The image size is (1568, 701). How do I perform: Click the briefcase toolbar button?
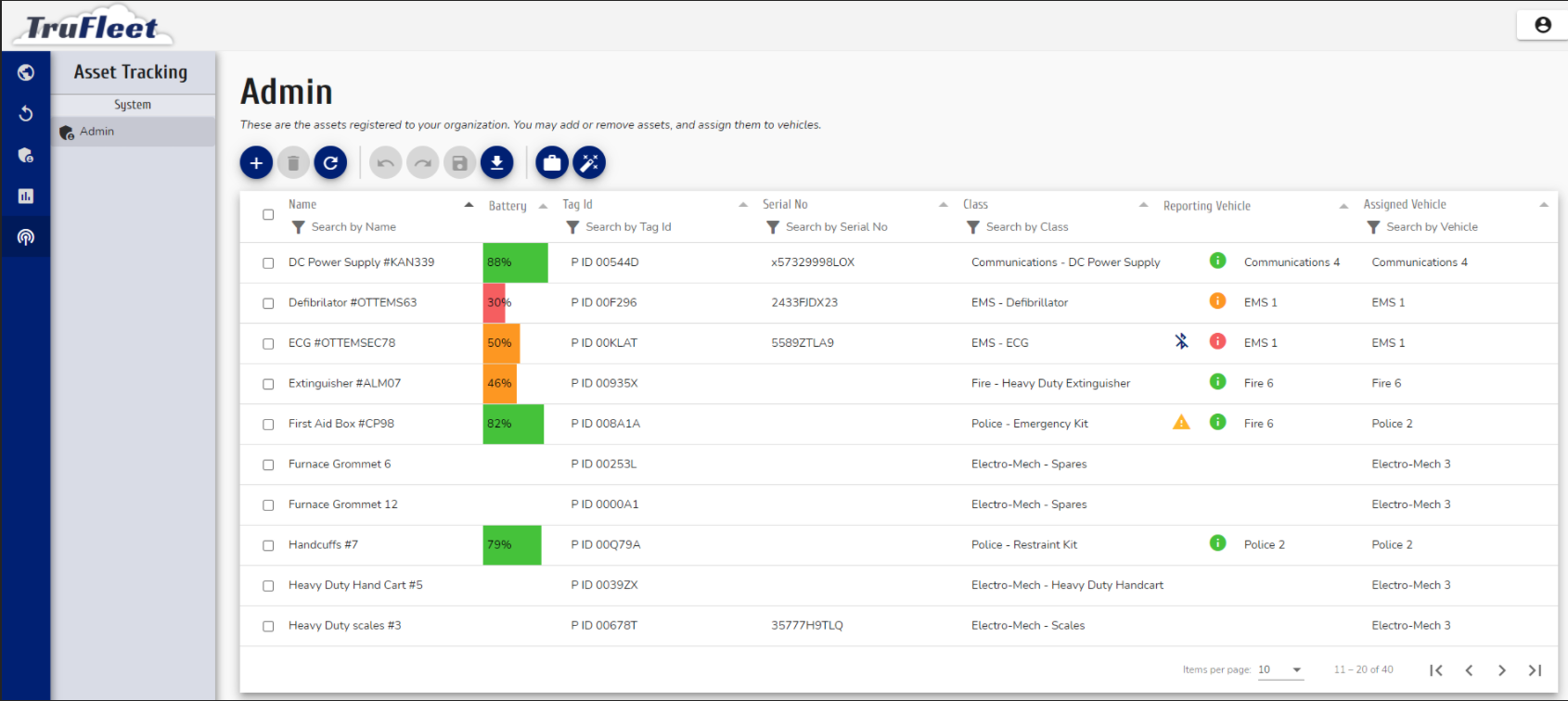click(x=552, y=163)
